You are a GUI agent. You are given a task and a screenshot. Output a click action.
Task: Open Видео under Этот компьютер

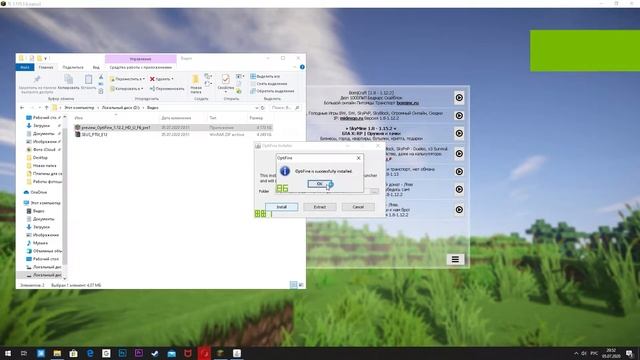[38, 211]
